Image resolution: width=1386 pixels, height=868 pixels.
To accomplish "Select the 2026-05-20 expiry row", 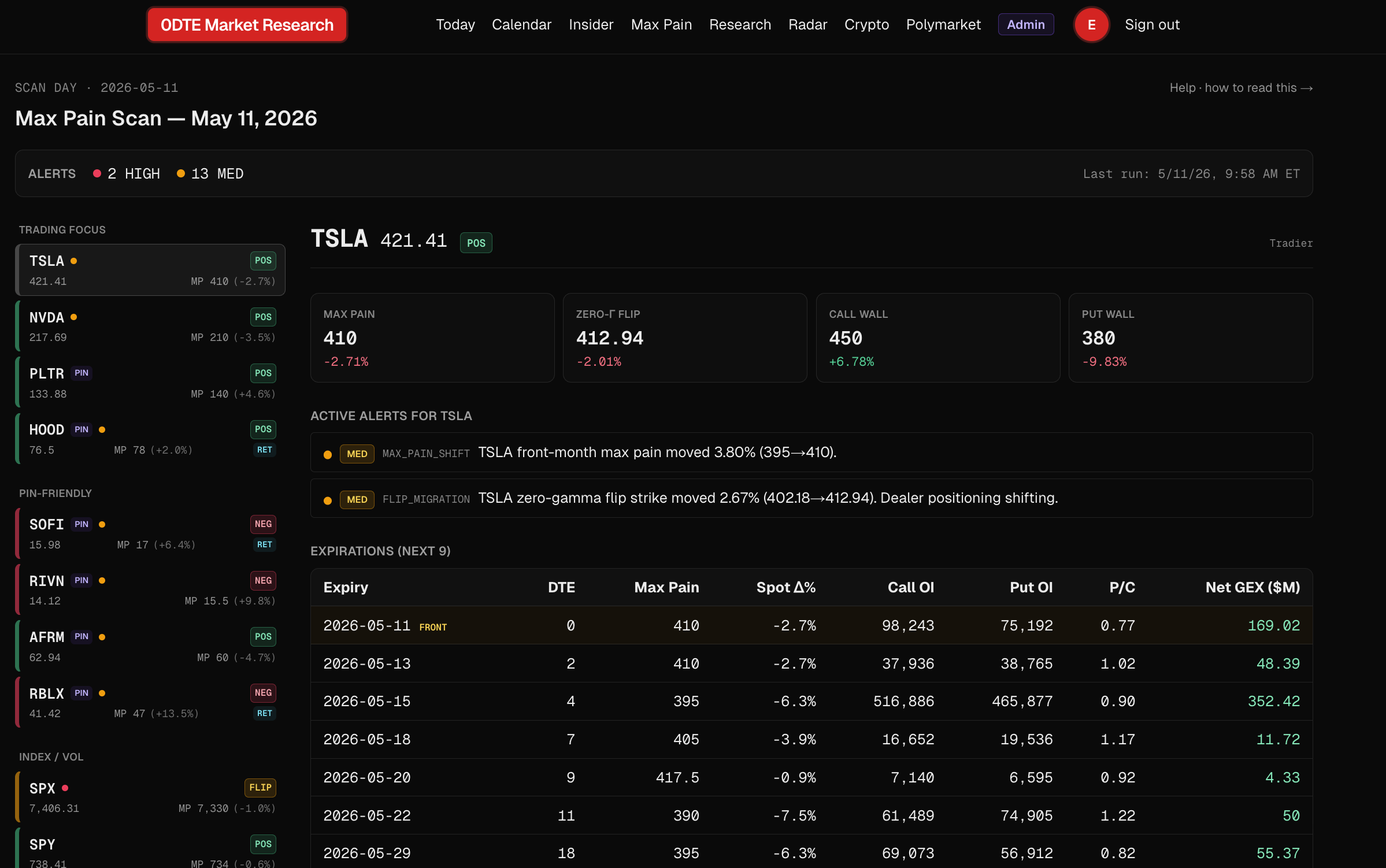I will (811, 777).
